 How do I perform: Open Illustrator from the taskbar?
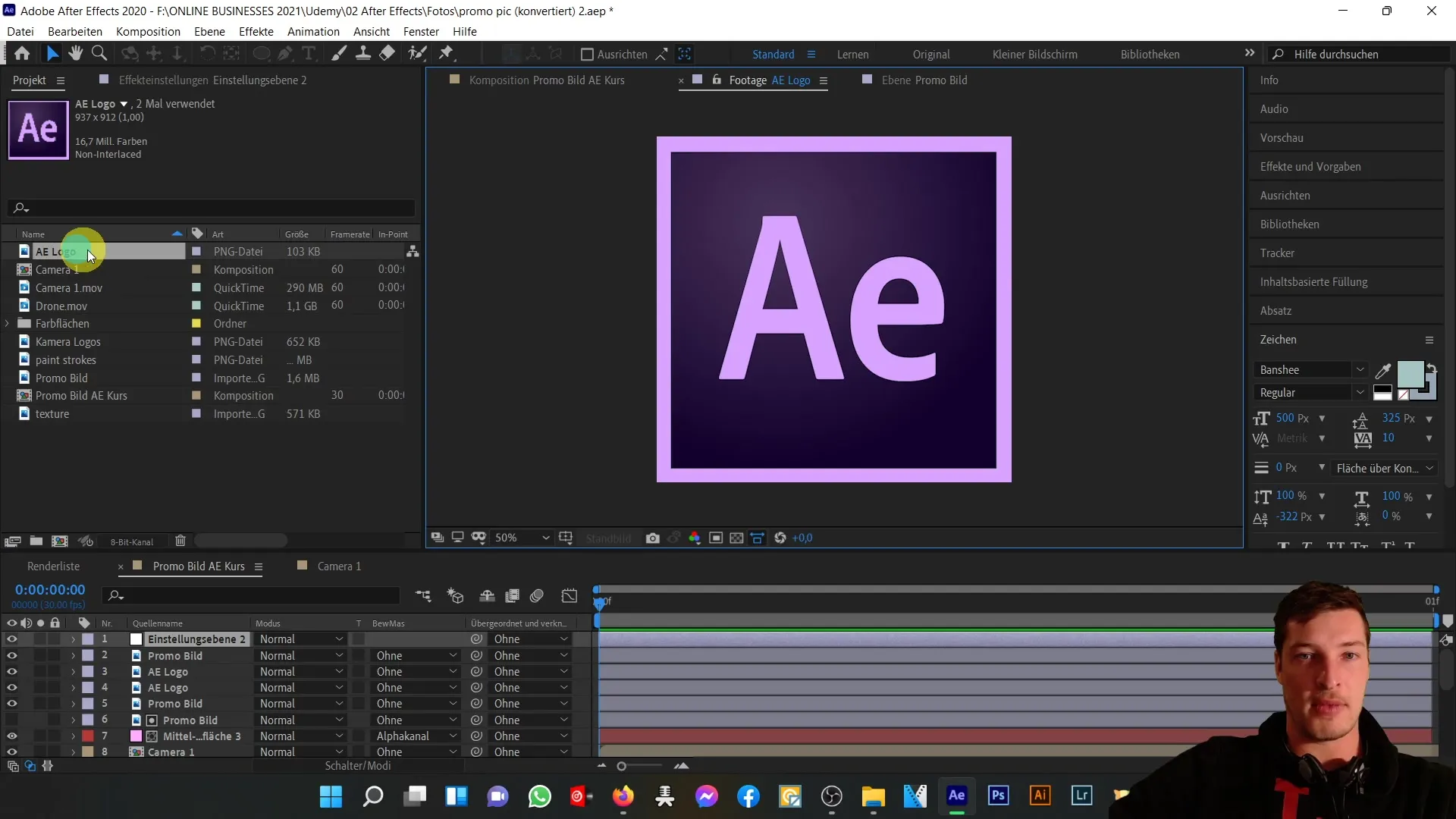click(1040, 795)
